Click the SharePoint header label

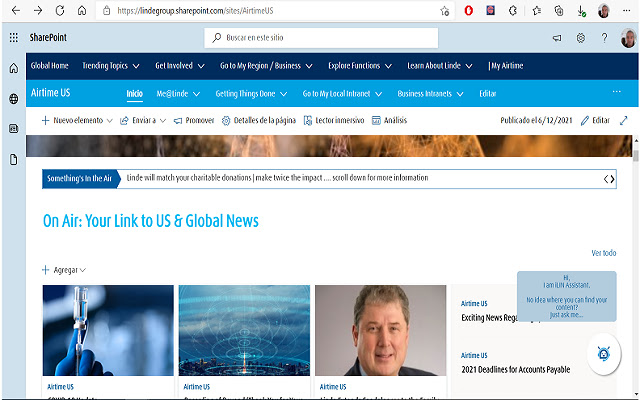click(48, 38)
